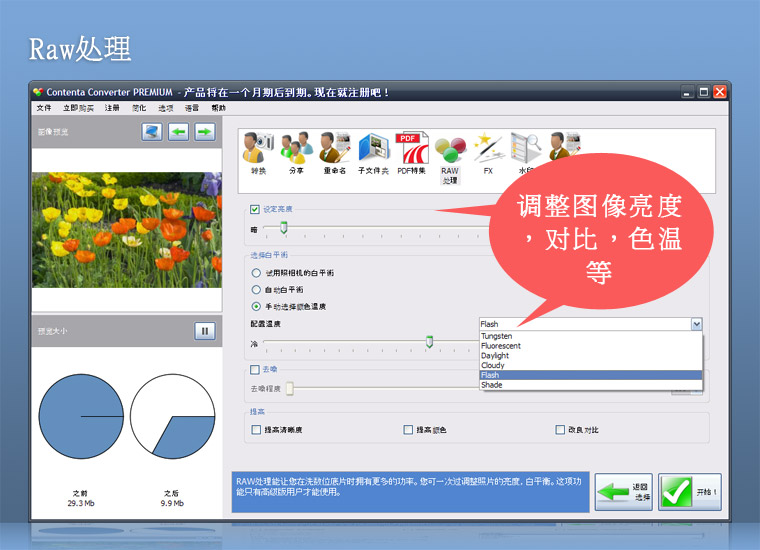The image size is (760, 550).
Task: Choose Fluorescent from the dropdown list
Action: pyautogui.click(x=590, y=346)
